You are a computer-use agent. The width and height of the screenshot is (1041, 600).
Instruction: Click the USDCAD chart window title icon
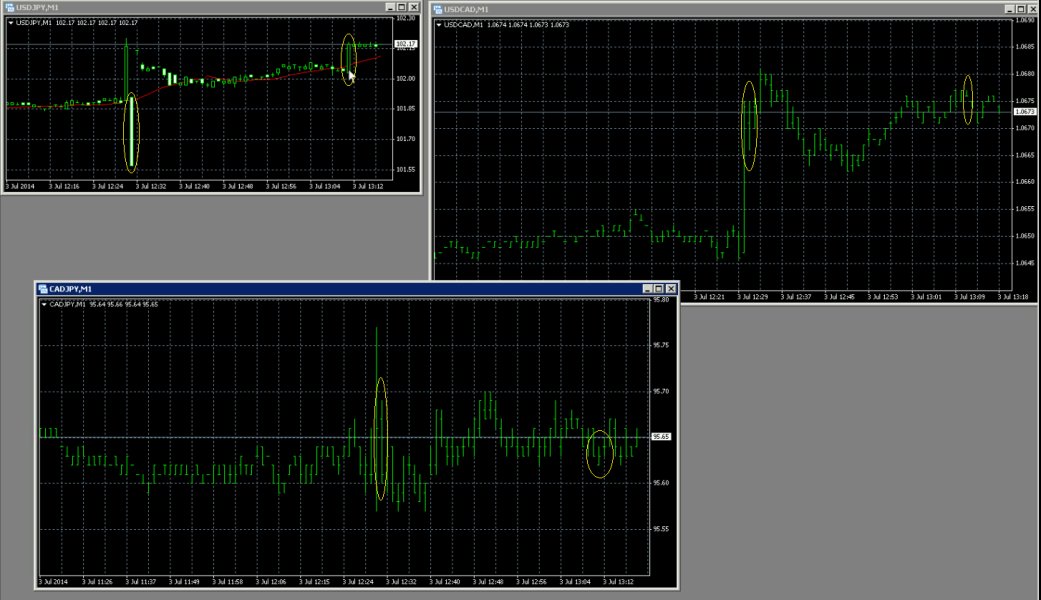coord(437,8)
